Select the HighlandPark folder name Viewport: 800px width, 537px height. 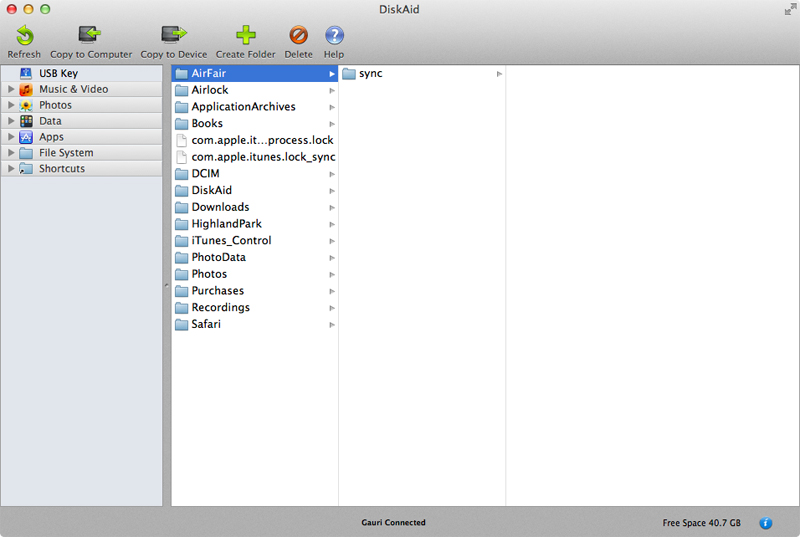(x=227, y=224)
